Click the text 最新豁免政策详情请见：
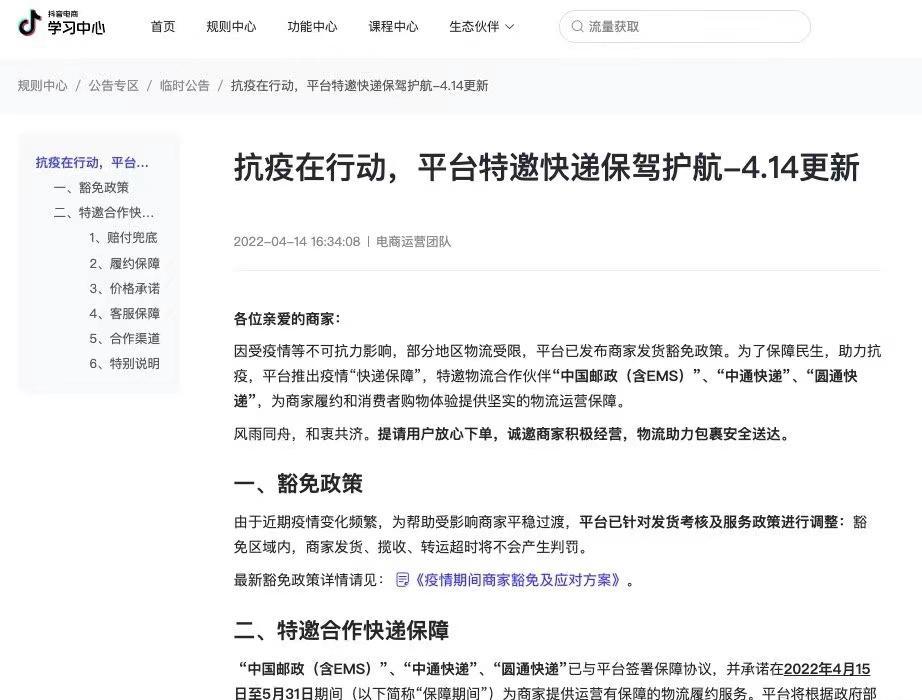The image size is (922, 700). [309, 580]
